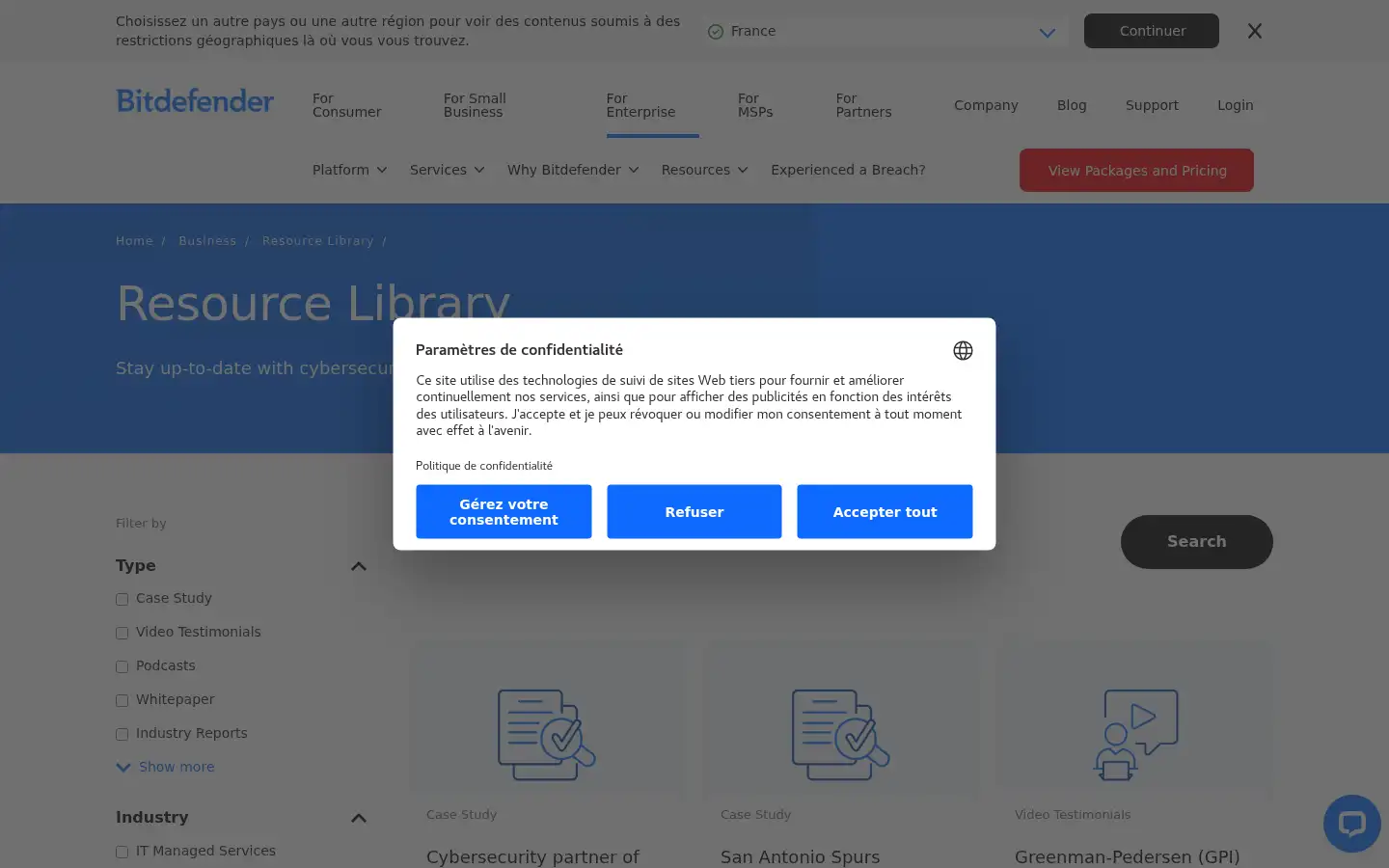Collapse the Industry filter section
1389x868 pixels.
(x=359, y=818)
